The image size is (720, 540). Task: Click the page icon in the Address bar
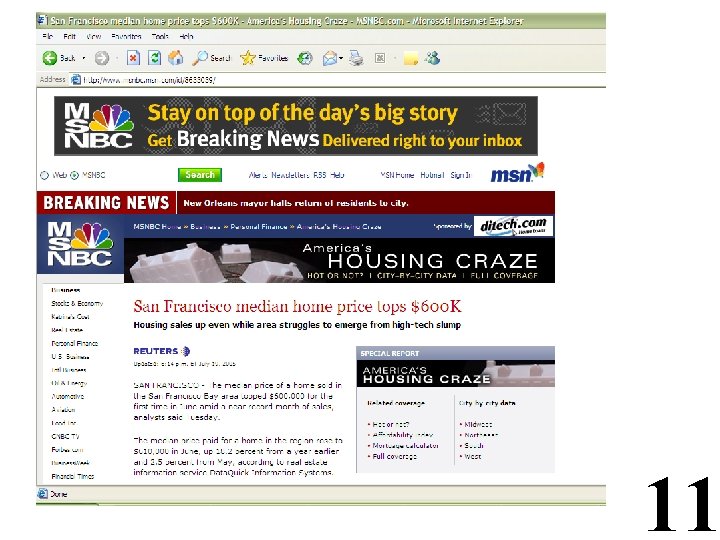[x=76, y=80]
